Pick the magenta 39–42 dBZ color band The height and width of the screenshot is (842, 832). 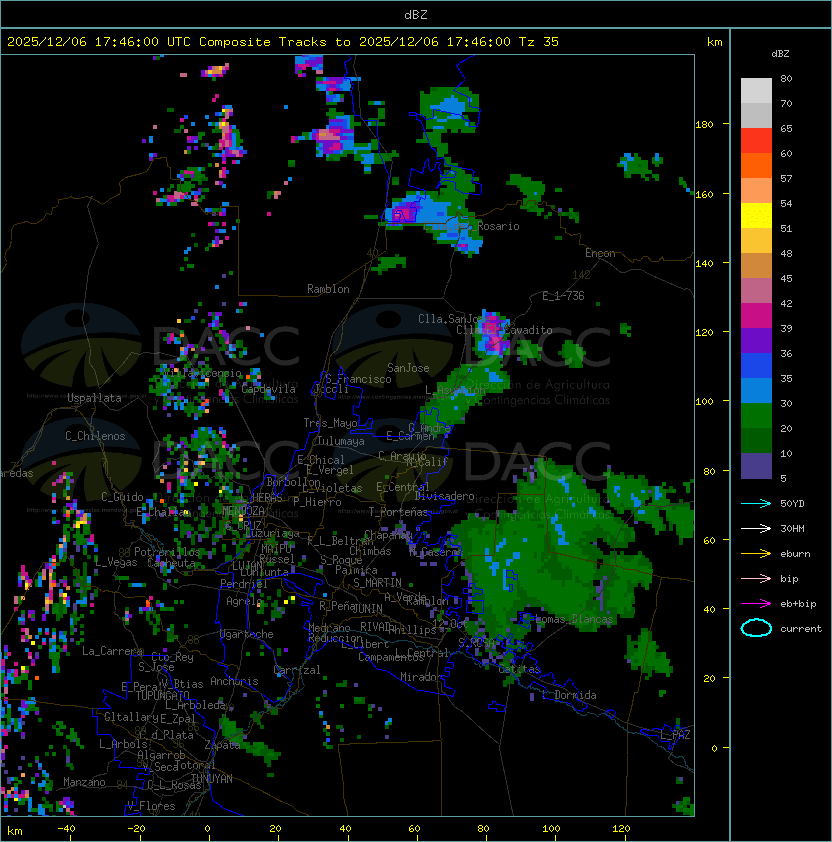(x=756, y=316)
